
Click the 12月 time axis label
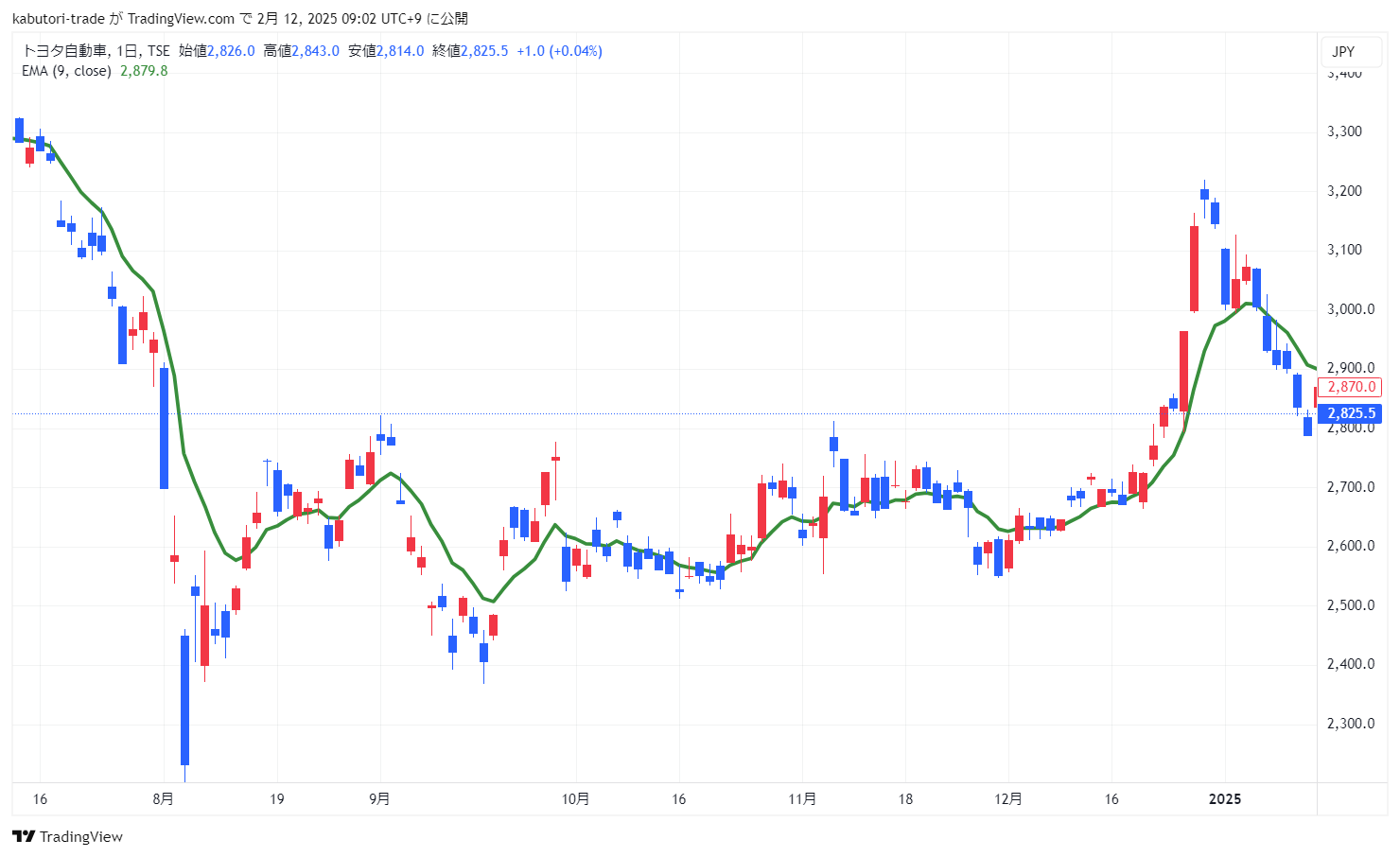pyautogui.click(x=1008, y=799)
